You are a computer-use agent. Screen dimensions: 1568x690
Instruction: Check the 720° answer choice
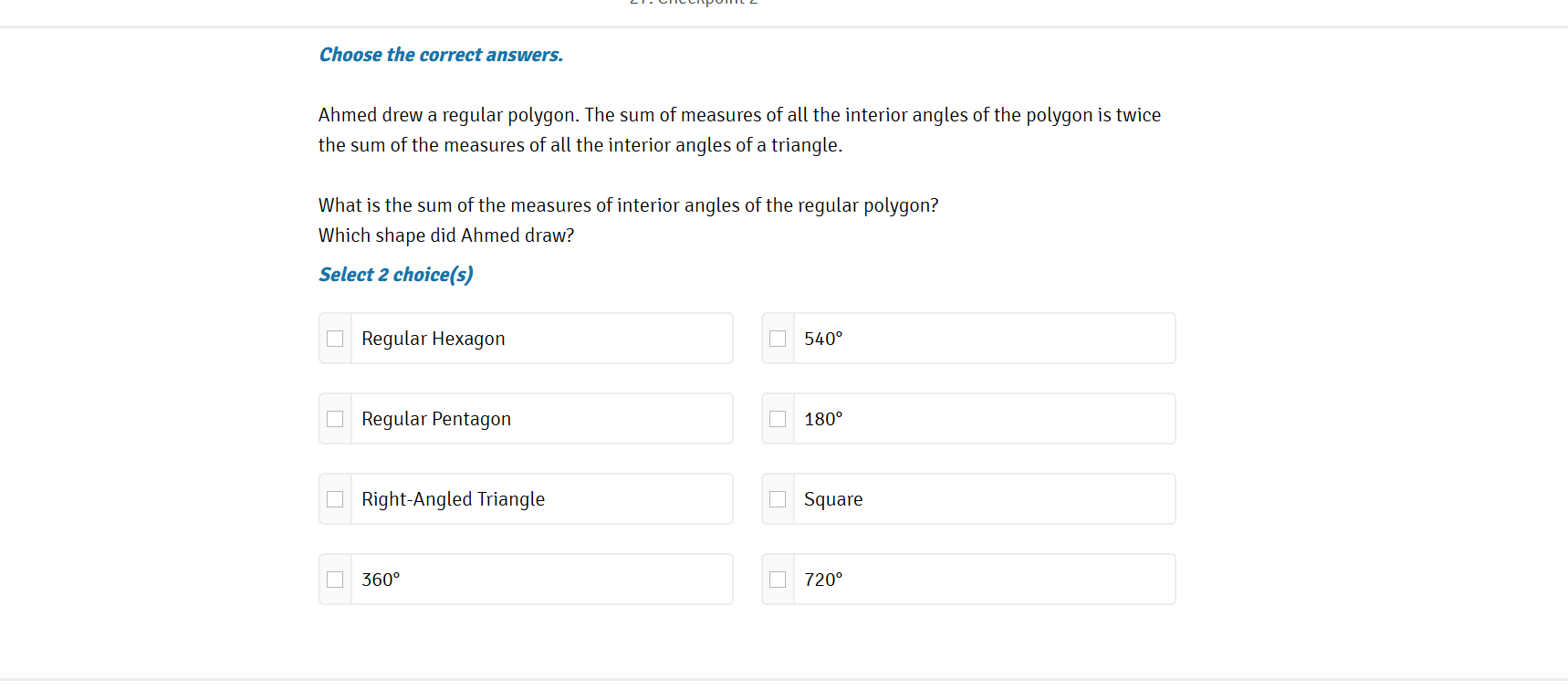pos(778,579)
